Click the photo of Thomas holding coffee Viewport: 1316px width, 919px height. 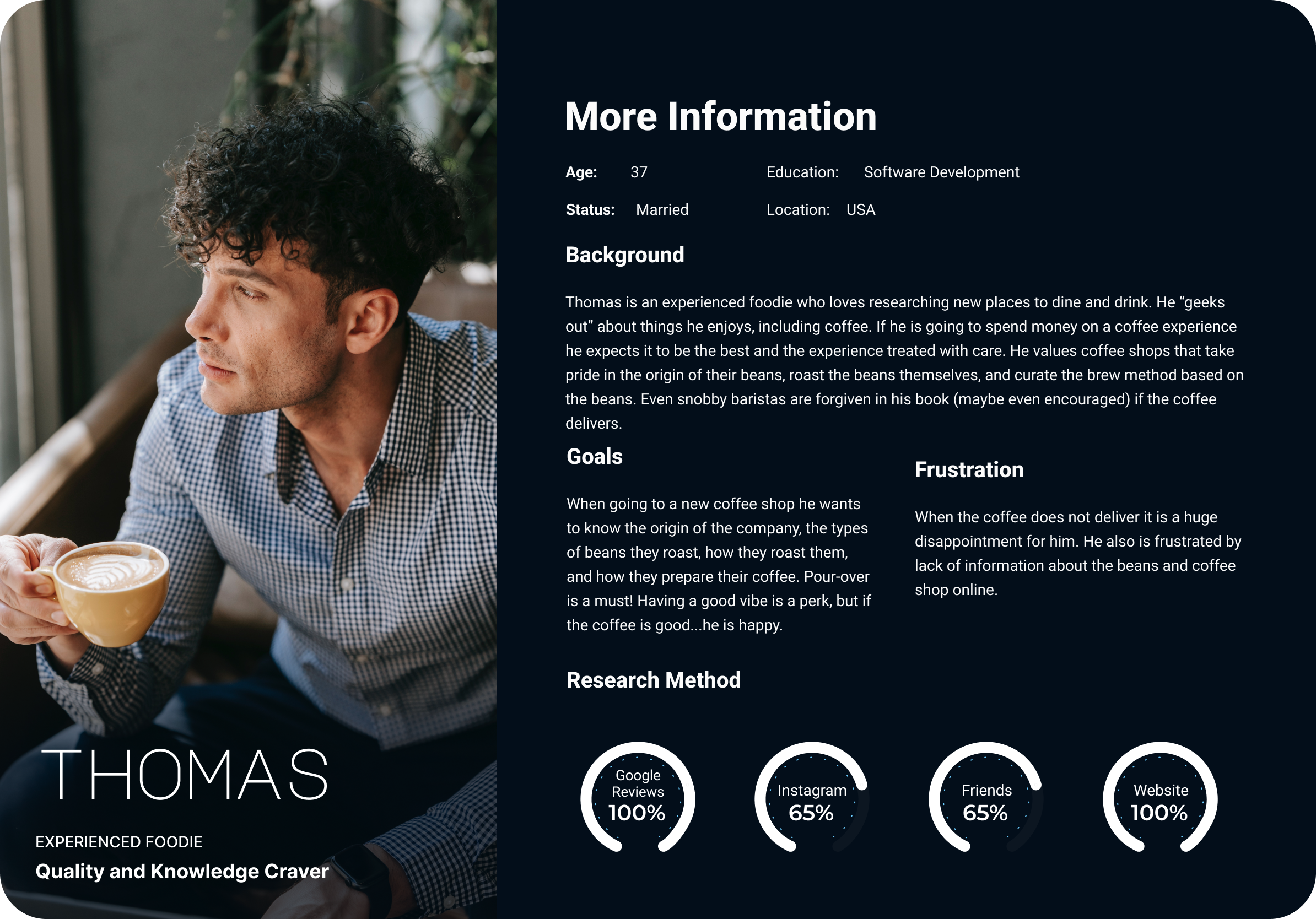click(x=248, y=459)
